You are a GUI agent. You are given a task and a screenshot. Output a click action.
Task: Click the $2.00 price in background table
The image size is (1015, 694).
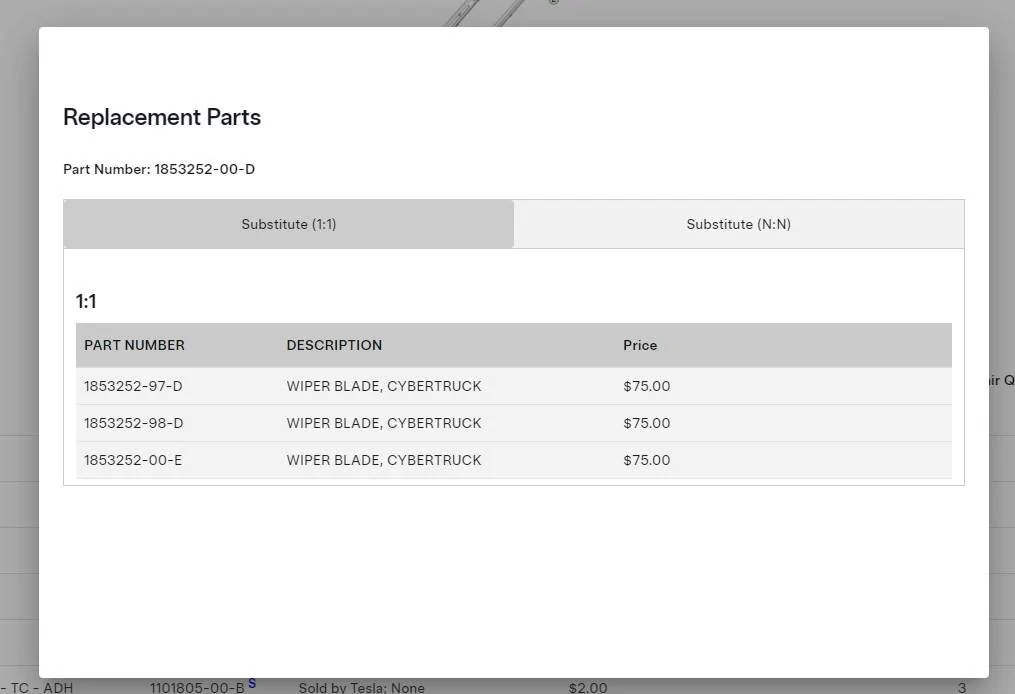tap(588, 688)
